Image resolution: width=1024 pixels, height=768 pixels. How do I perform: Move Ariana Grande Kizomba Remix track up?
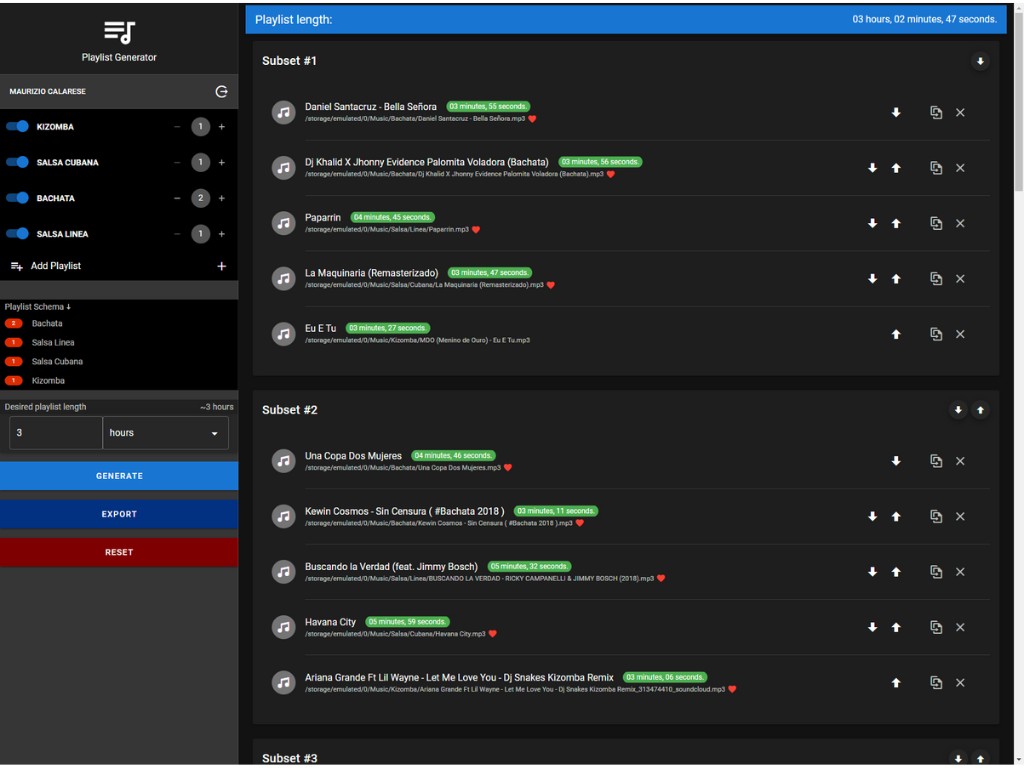pyautogui.click(x=896, y=683)
